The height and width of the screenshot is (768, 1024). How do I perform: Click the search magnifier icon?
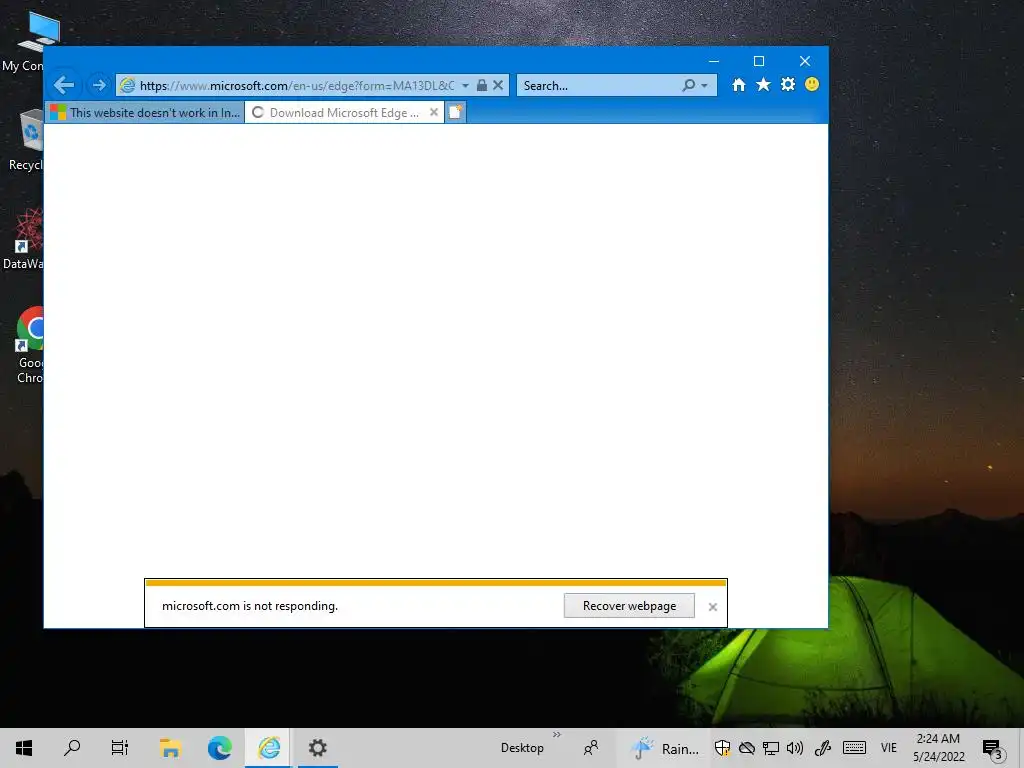tap(688, 85)
